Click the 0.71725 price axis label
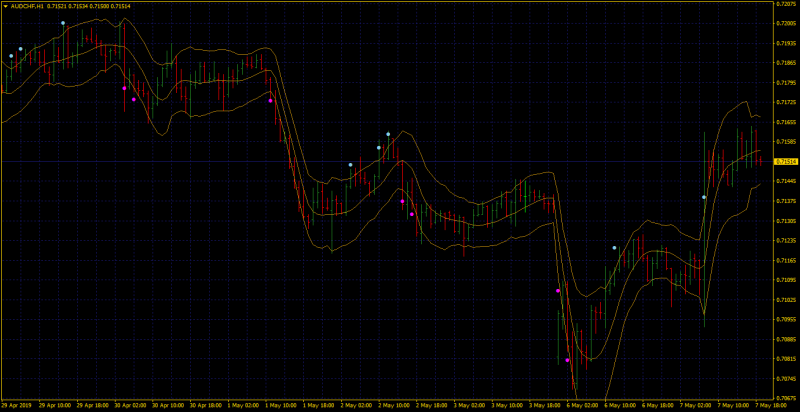This screenshot has width=800, height=412. coord(785,102)
